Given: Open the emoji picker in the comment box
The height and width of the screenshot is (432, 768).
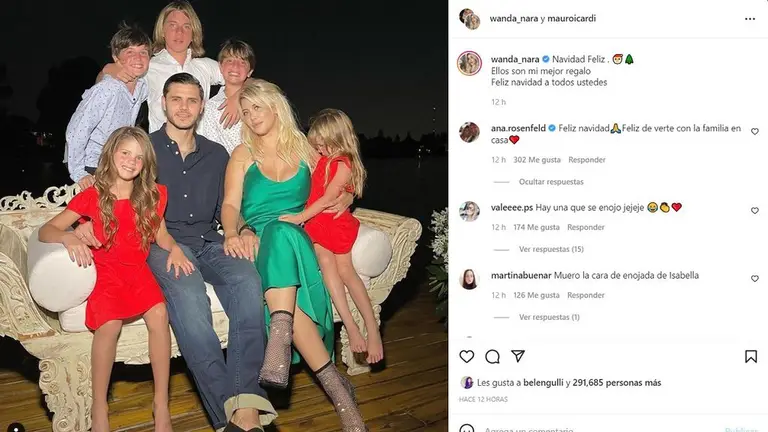Looking at the screenshot, I should 466,429.
